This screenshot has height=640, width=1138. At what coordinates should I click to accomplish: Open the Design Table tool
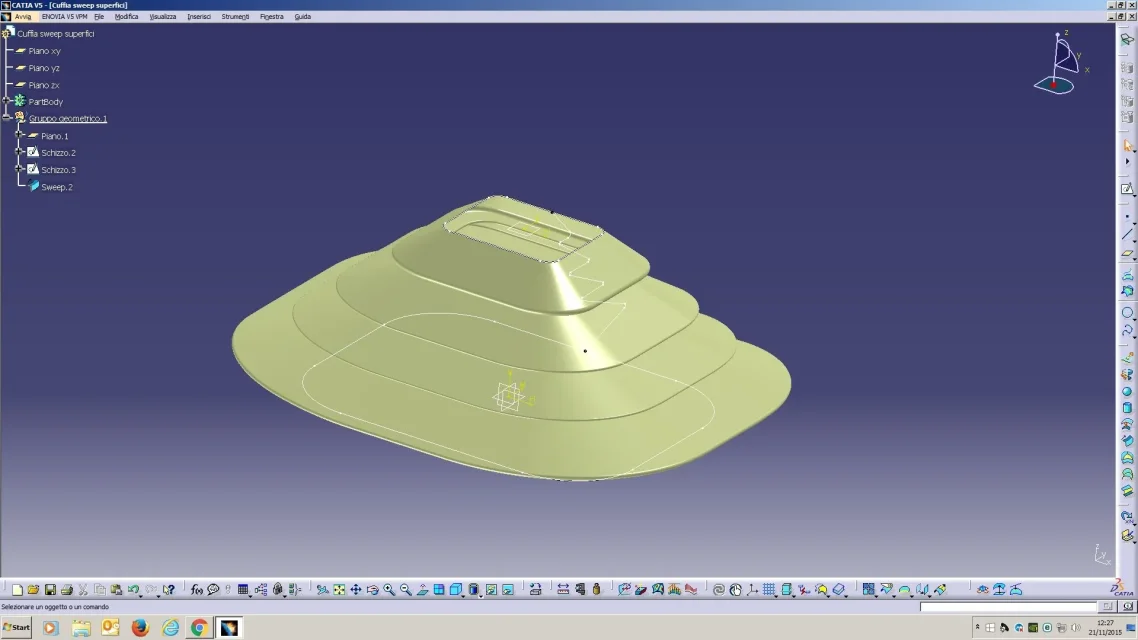pyautogui.click(x=242, y=590)
